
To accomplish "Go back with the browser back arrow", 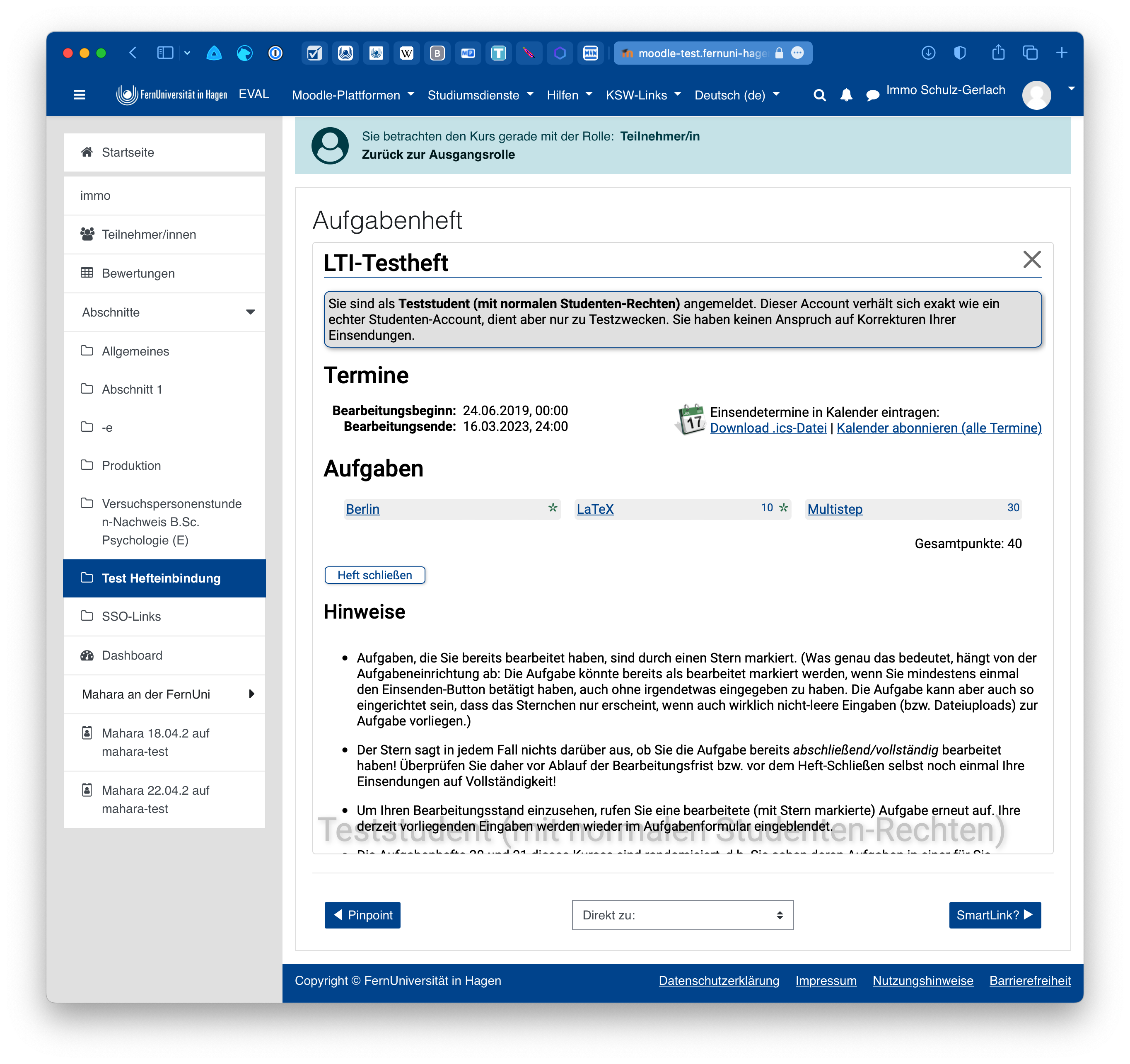I will point(133,53).
